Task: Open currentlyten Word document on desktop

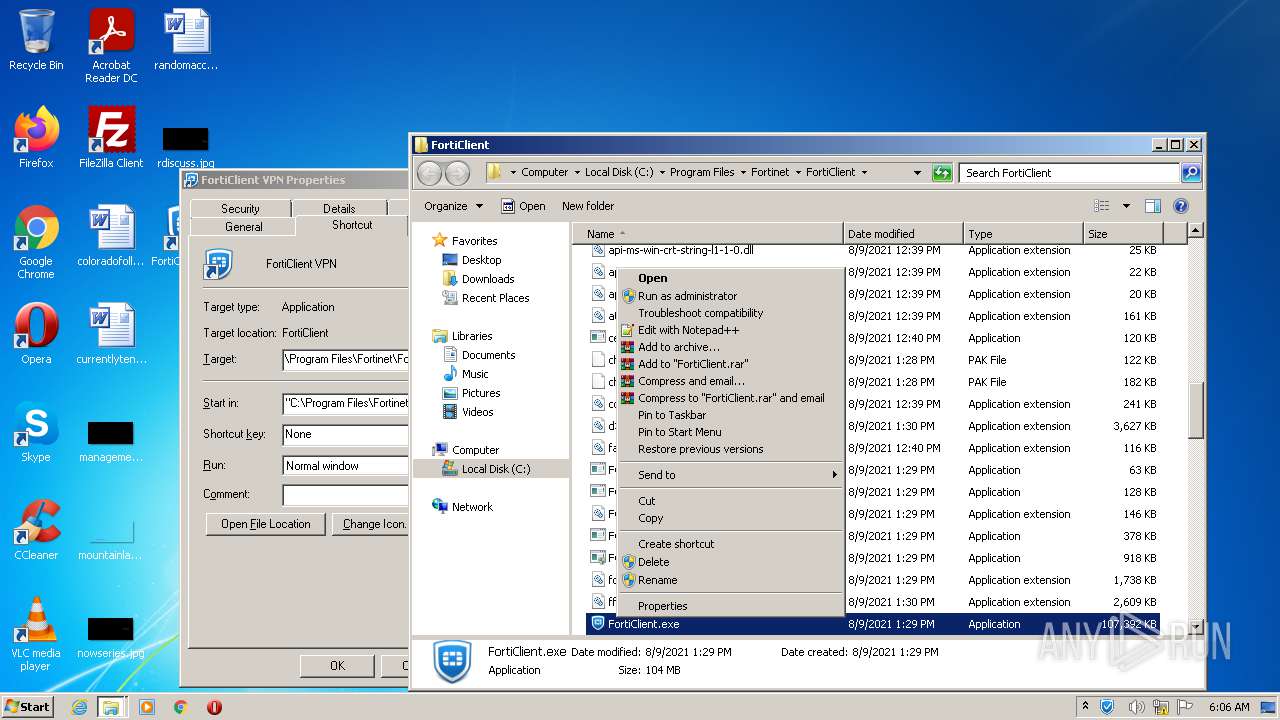Action: click(111, 333)
